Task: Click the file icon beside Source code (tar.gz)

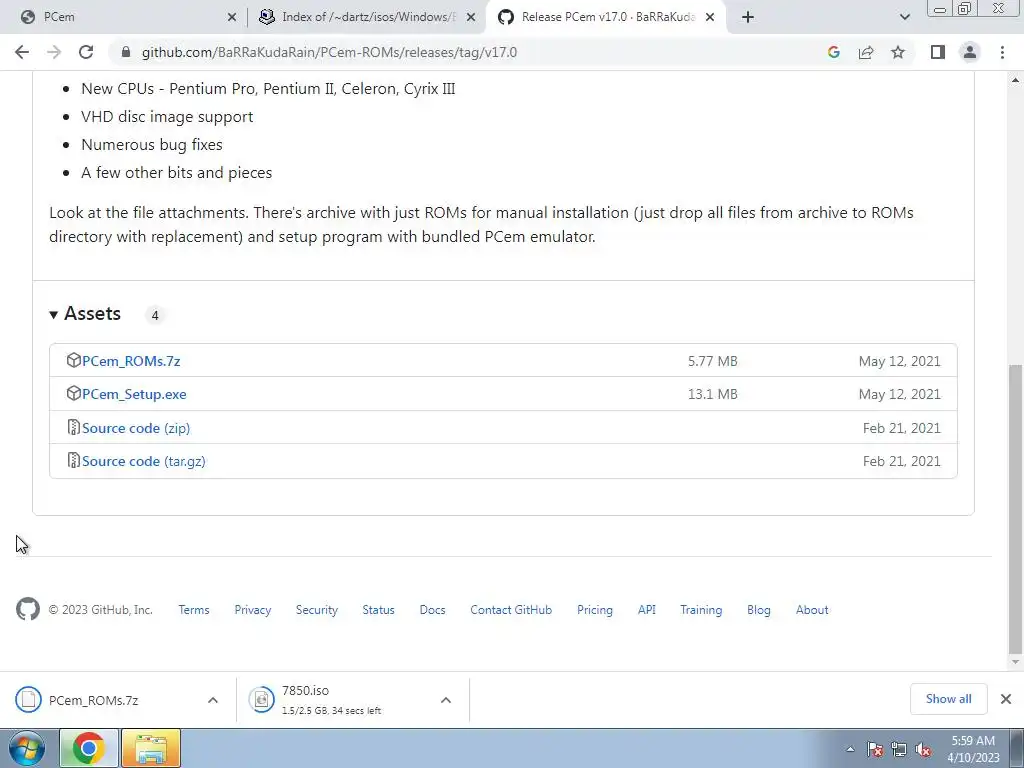Action: [x=73, y=460]
